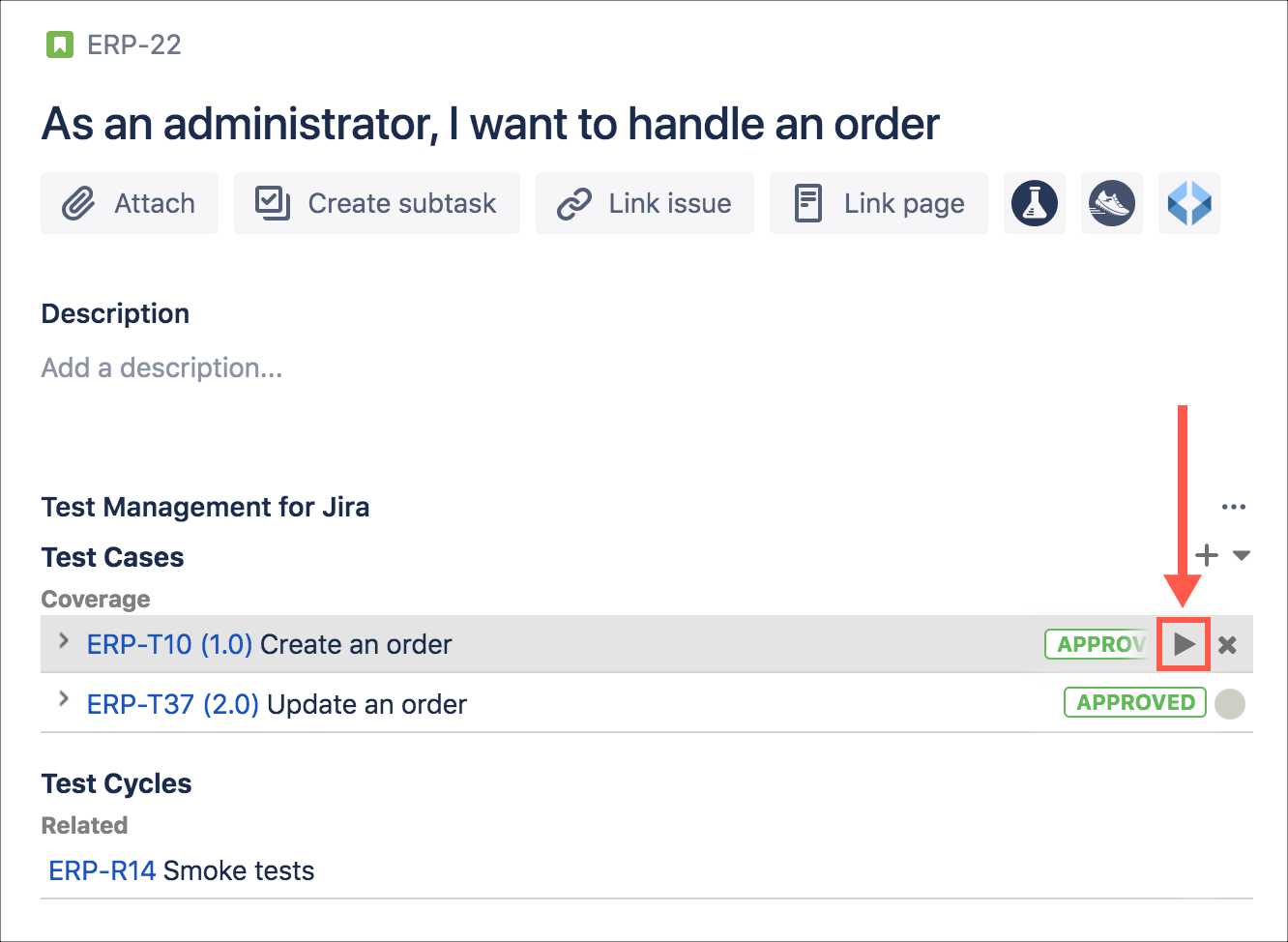The image size is (1288, 942).
Task: Expand the ERP-T37 test case row
Action: pos(64,699)
